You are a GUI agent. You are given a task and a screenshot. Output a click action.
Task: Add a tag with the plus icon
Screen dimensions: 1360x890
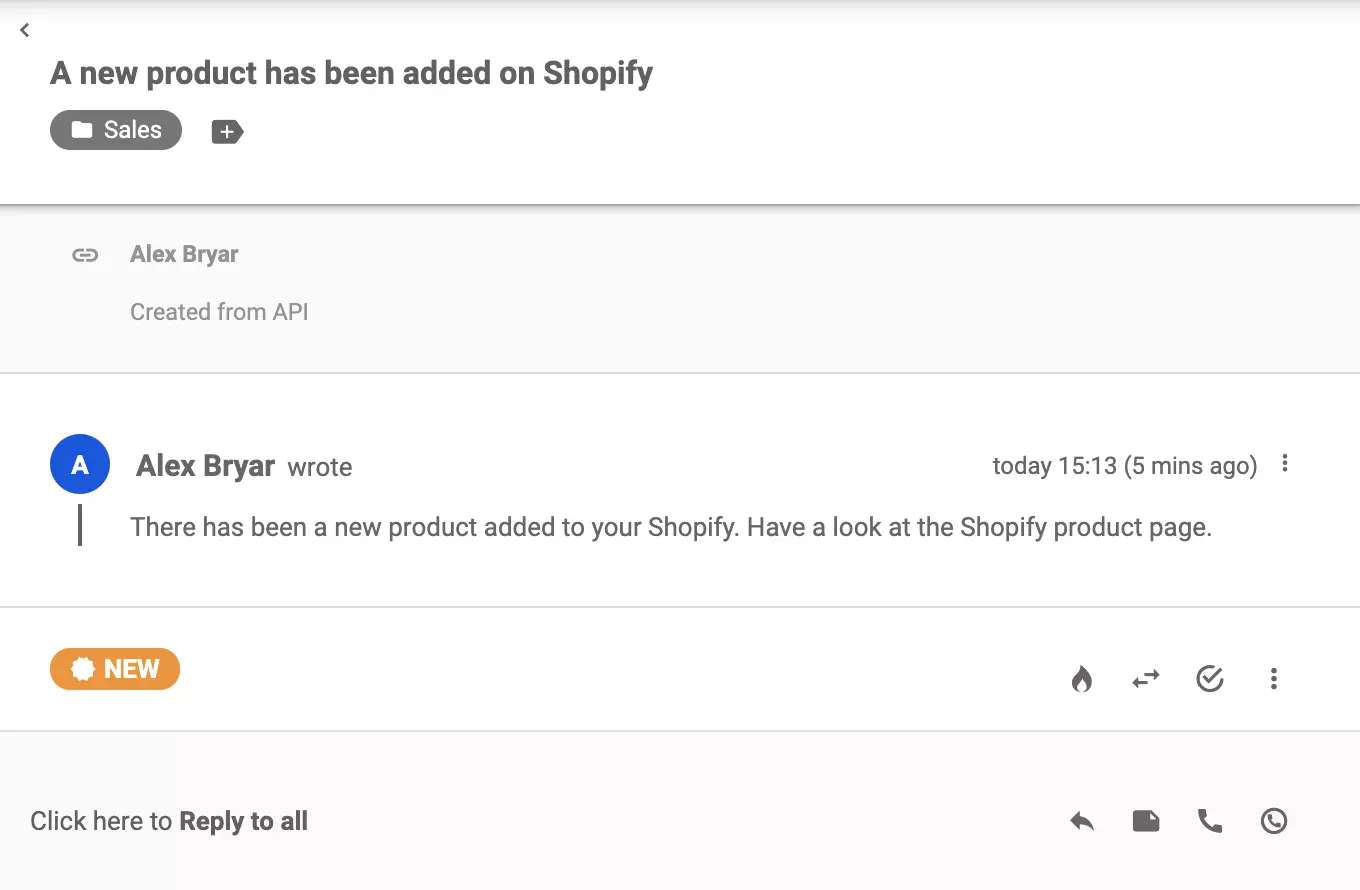tap(227, 130)
